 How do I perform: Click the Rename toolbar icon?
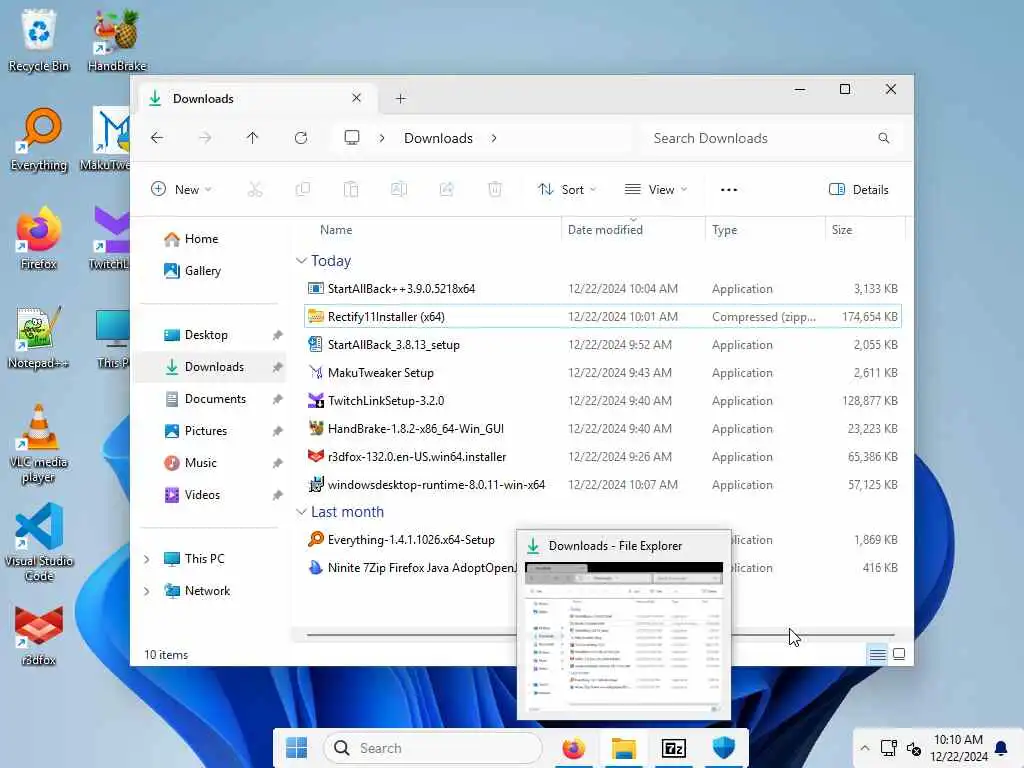[398, 189]
